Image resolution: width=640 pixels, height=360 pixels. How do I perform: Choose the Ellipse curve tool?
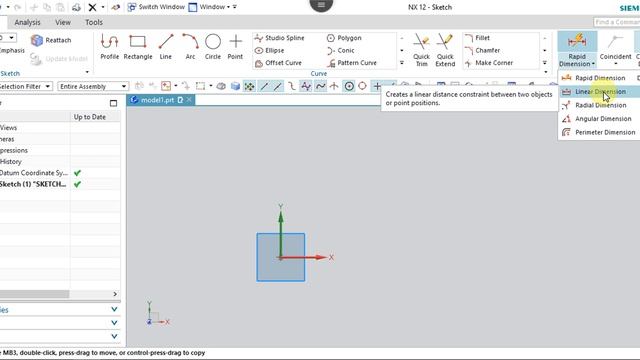click(269, 51)
